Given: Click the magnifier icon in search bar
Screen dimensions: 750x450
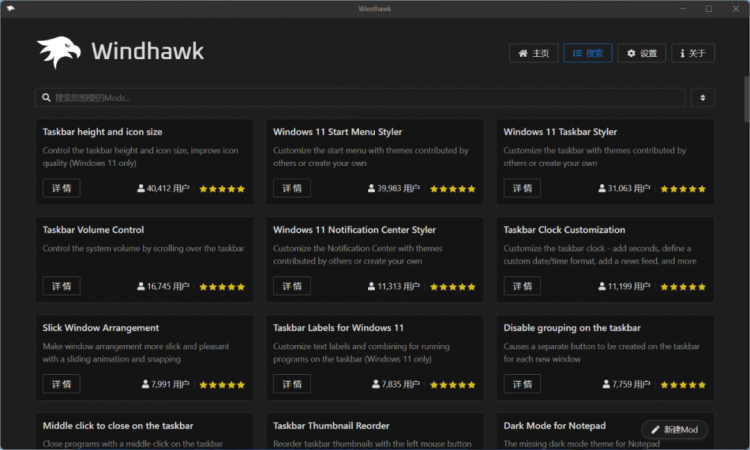Looking at the screenshot, I should [x=46, y=98].
